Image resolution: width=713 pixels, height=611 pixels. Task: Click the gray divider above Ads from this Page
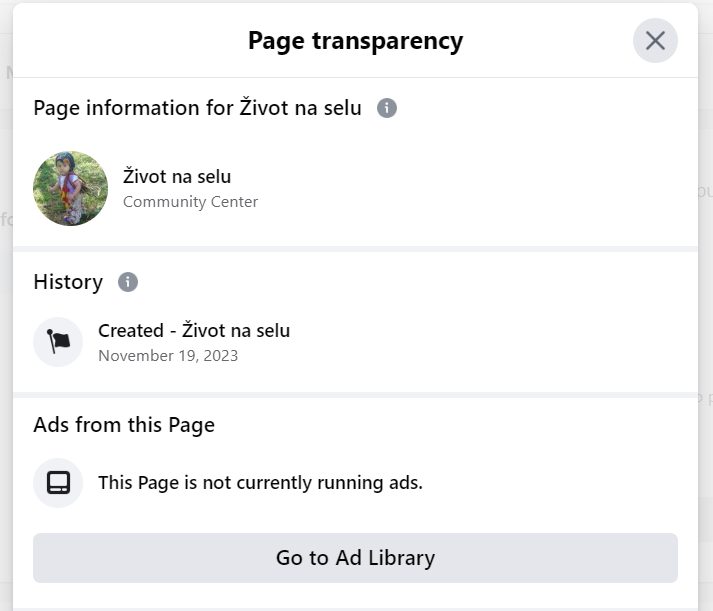[x=355, y=395]
